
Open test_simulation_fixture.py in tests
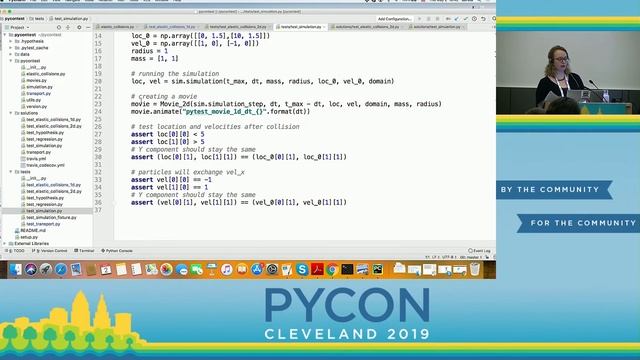pos(51,218)
